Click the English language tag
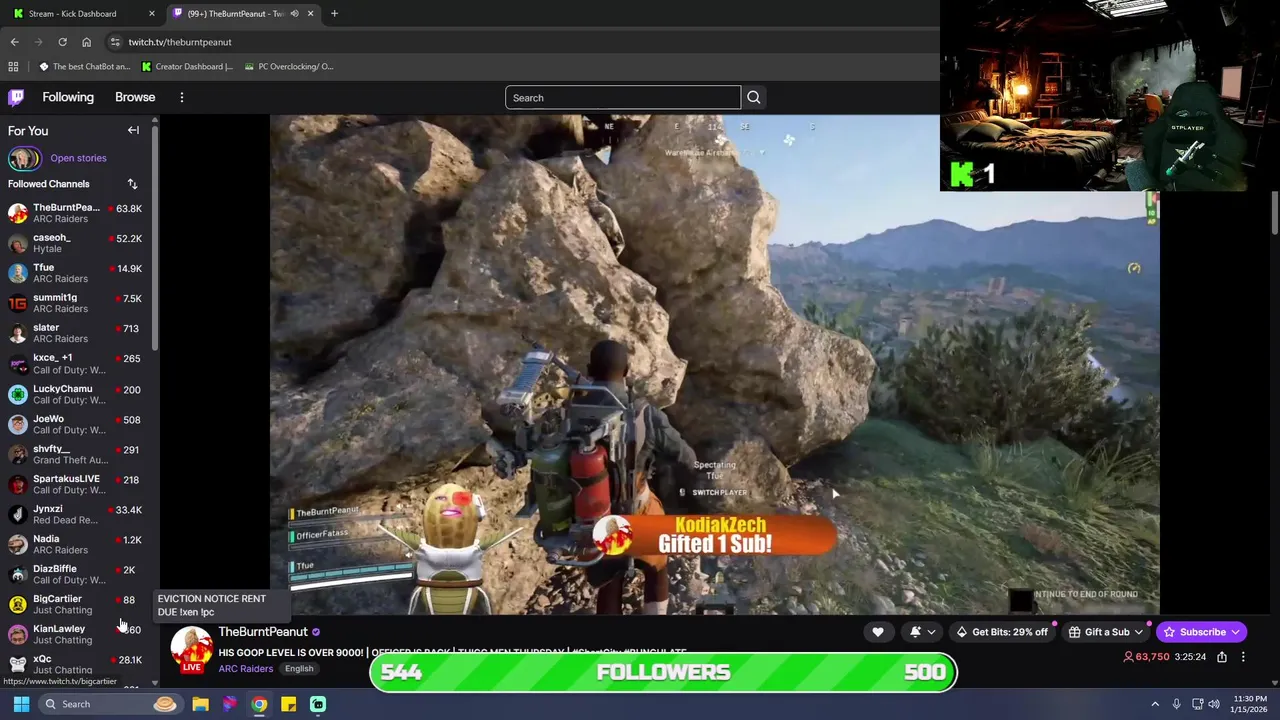Image resolution: width=1280 pixels, height=720 pixels. pos(299,669)
